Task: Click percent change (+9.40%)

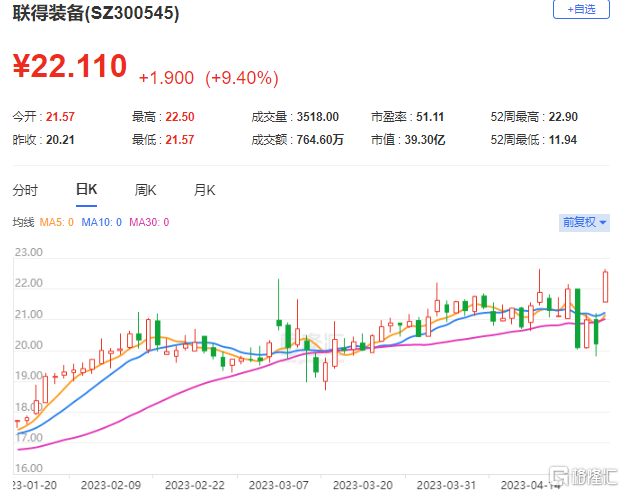Action: (242, 78)
